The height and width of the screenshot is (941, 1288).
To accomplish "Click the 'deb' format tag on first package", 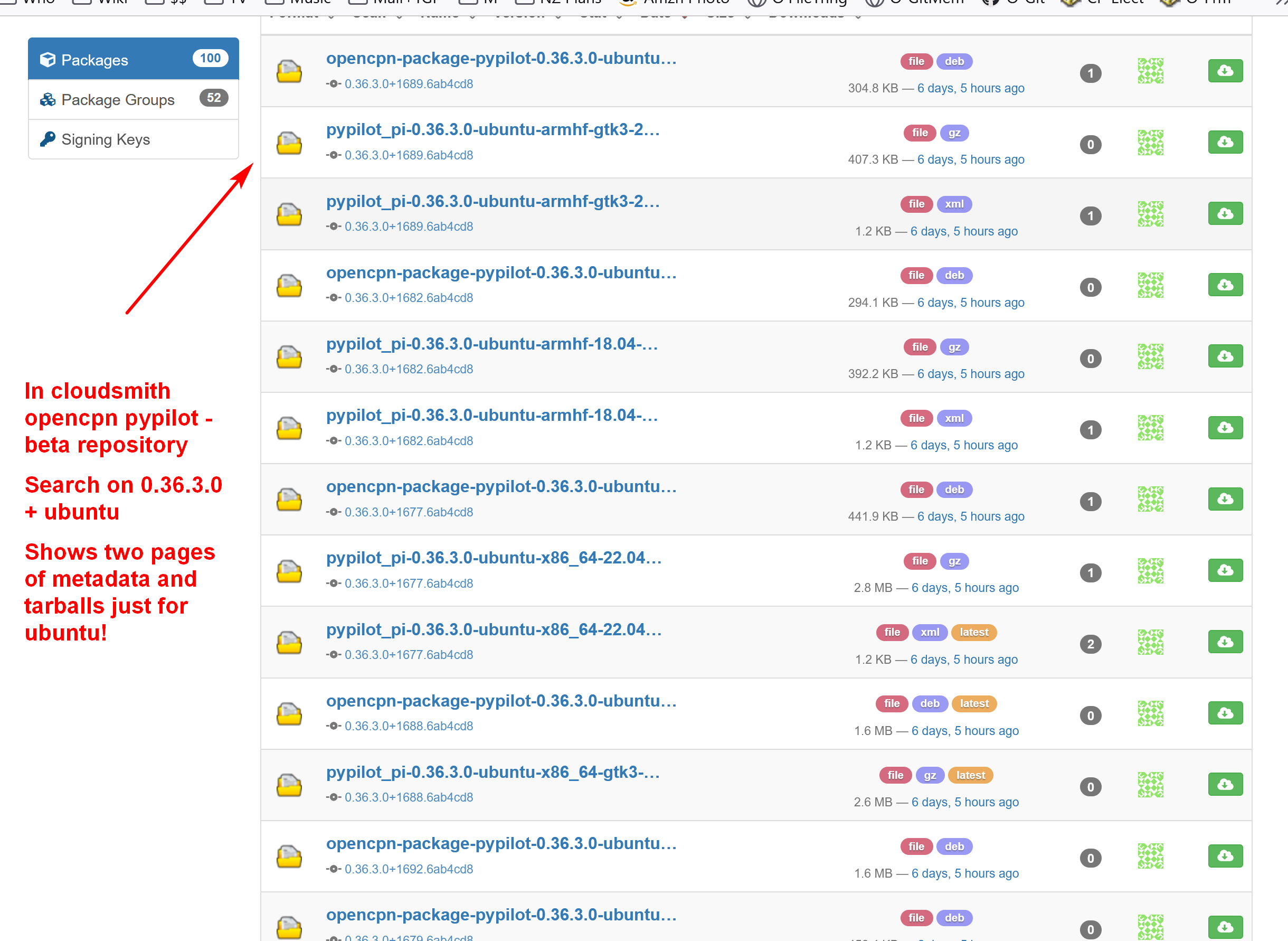I will (954, 61).
